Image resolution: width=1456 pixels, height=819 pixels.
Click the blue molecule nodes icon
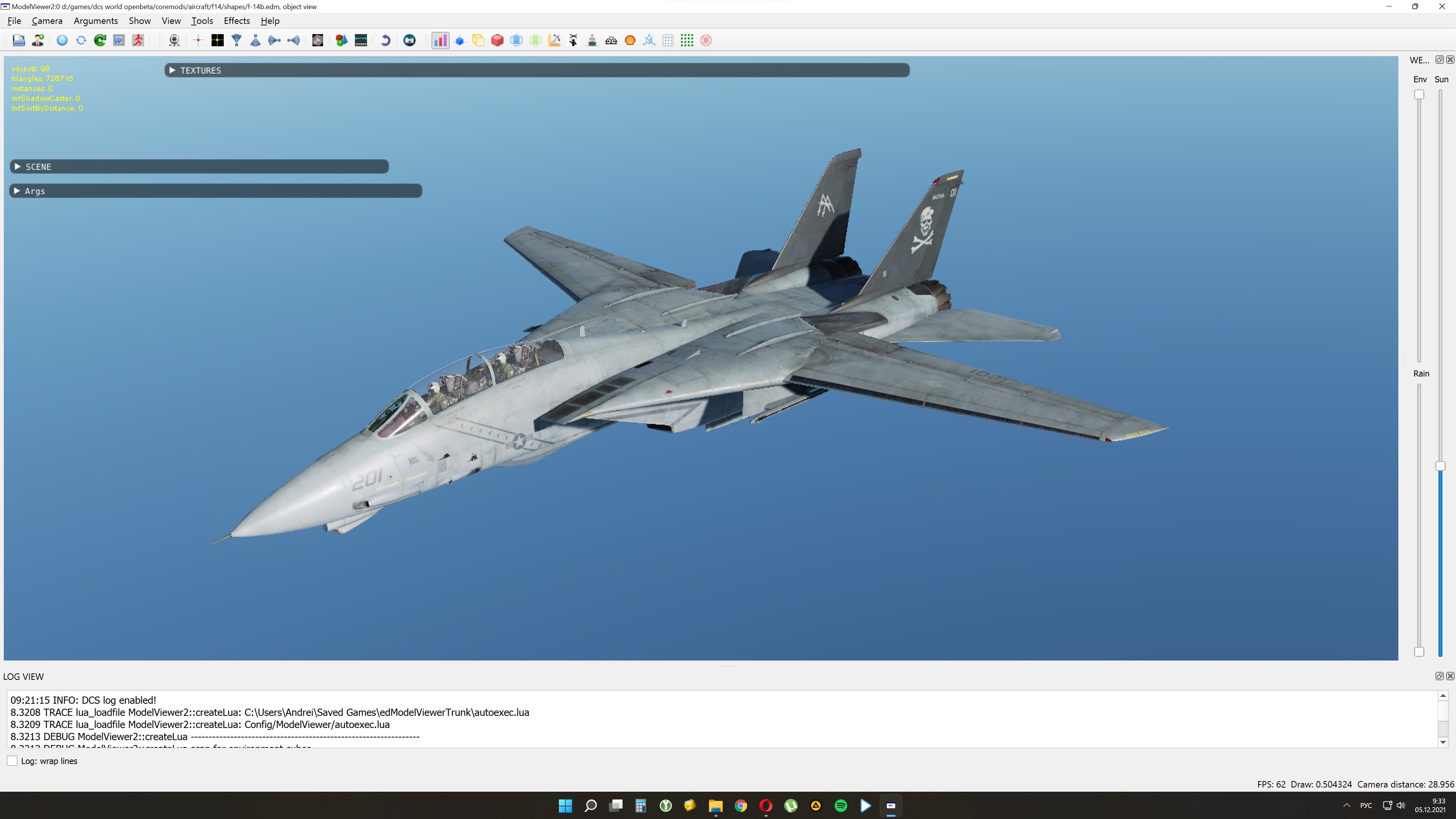(x=649, y=40)
